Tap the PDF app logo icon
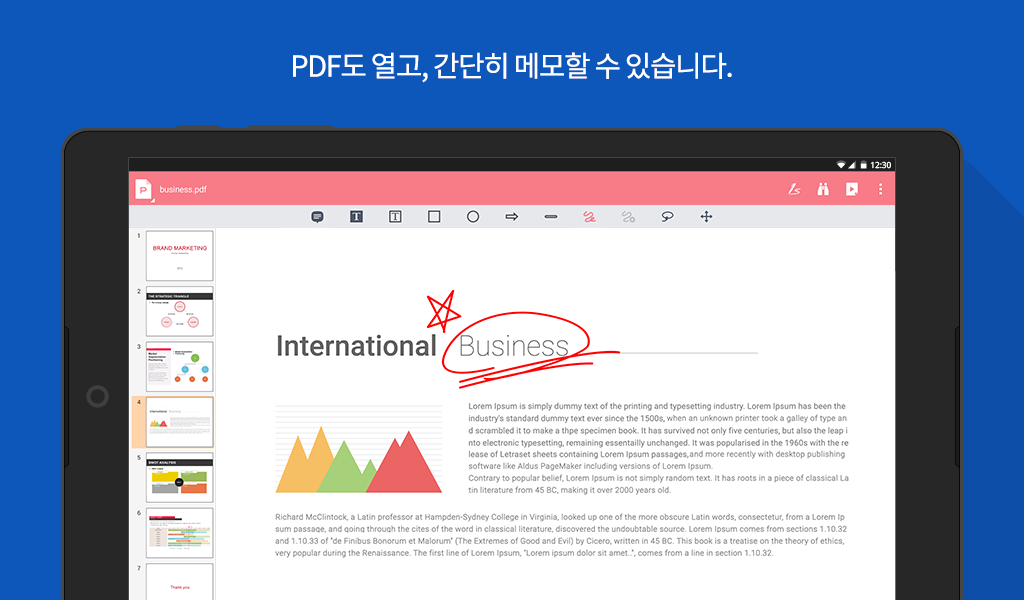 (144, 189)
